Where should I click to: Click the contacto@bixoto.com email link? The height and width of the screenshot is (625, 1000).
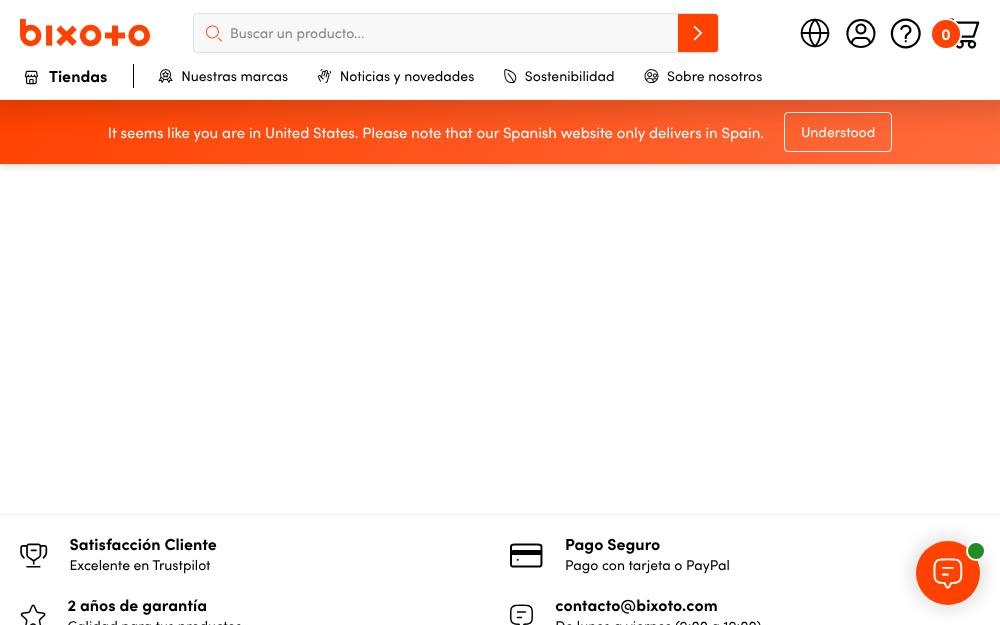(x=636, y=605)
